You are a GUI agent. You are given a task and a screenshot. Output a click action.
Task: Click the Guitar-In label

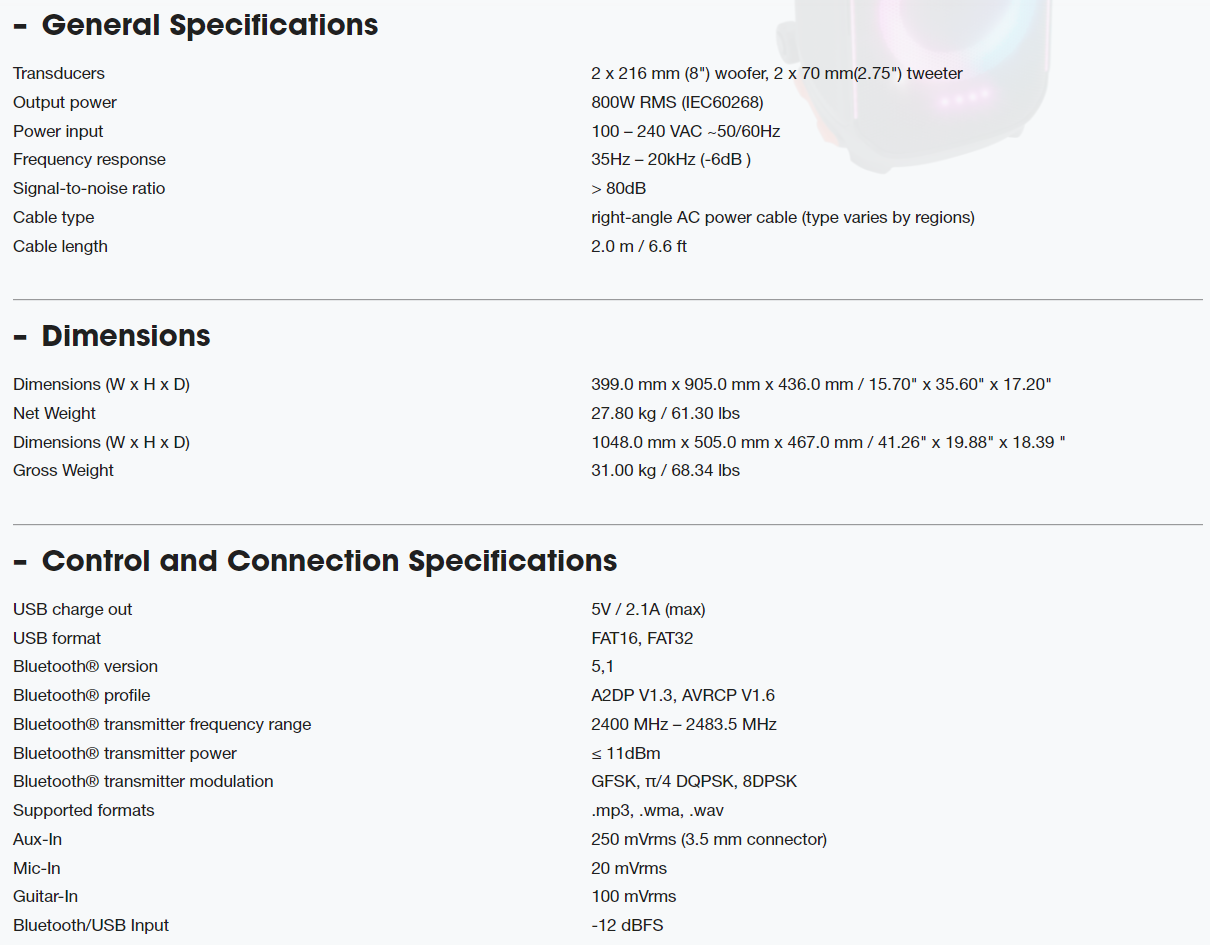[x=45, y=896]
